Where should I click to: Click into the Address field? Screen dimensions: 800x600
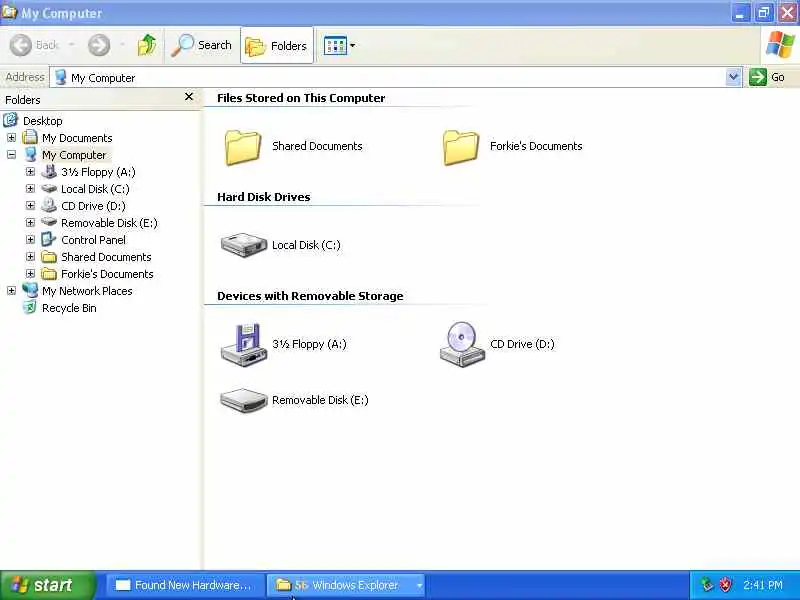pos(388,78)
